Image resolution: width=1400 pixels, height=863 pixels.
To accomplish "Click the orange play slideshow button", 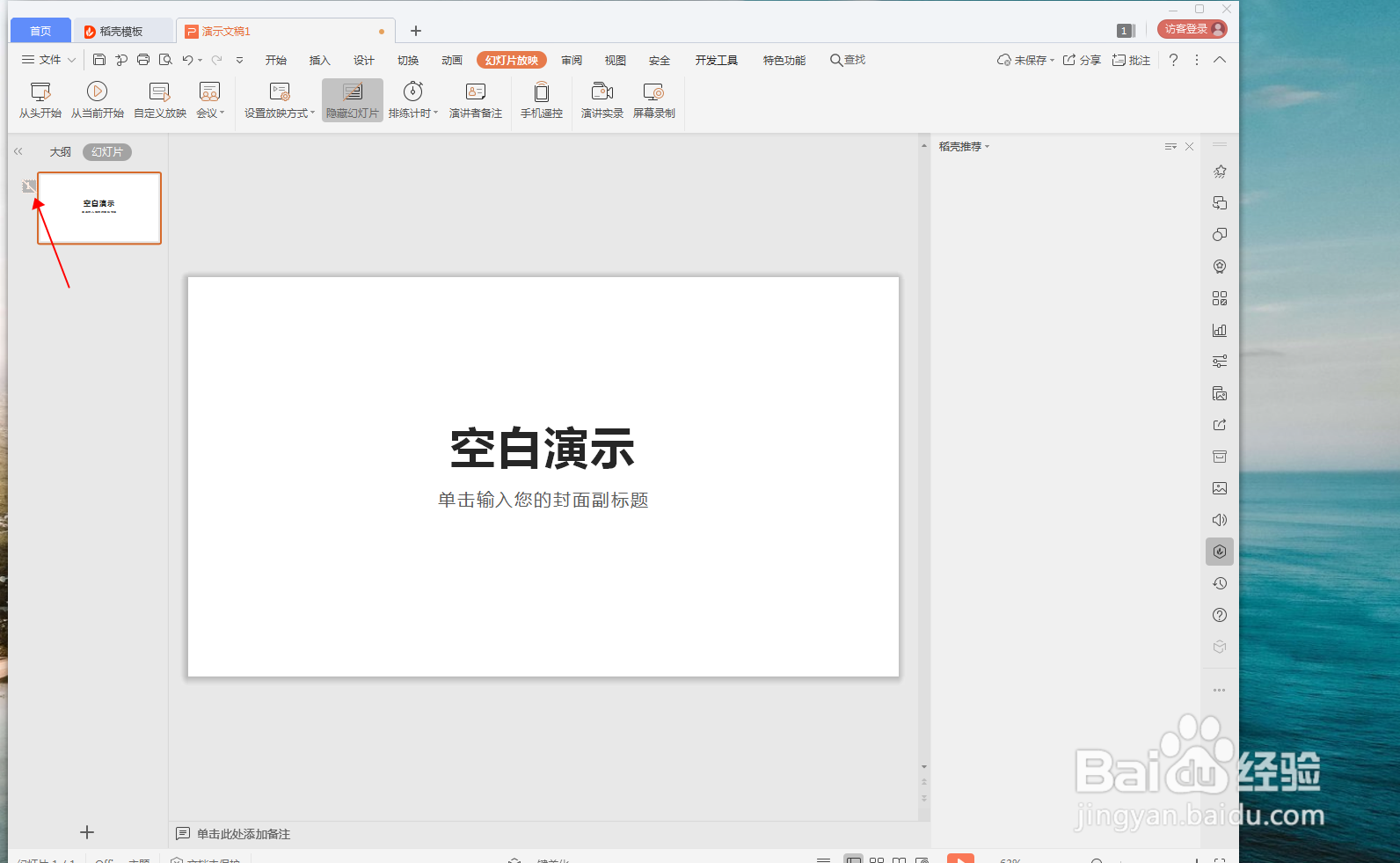I will [960, 858].
